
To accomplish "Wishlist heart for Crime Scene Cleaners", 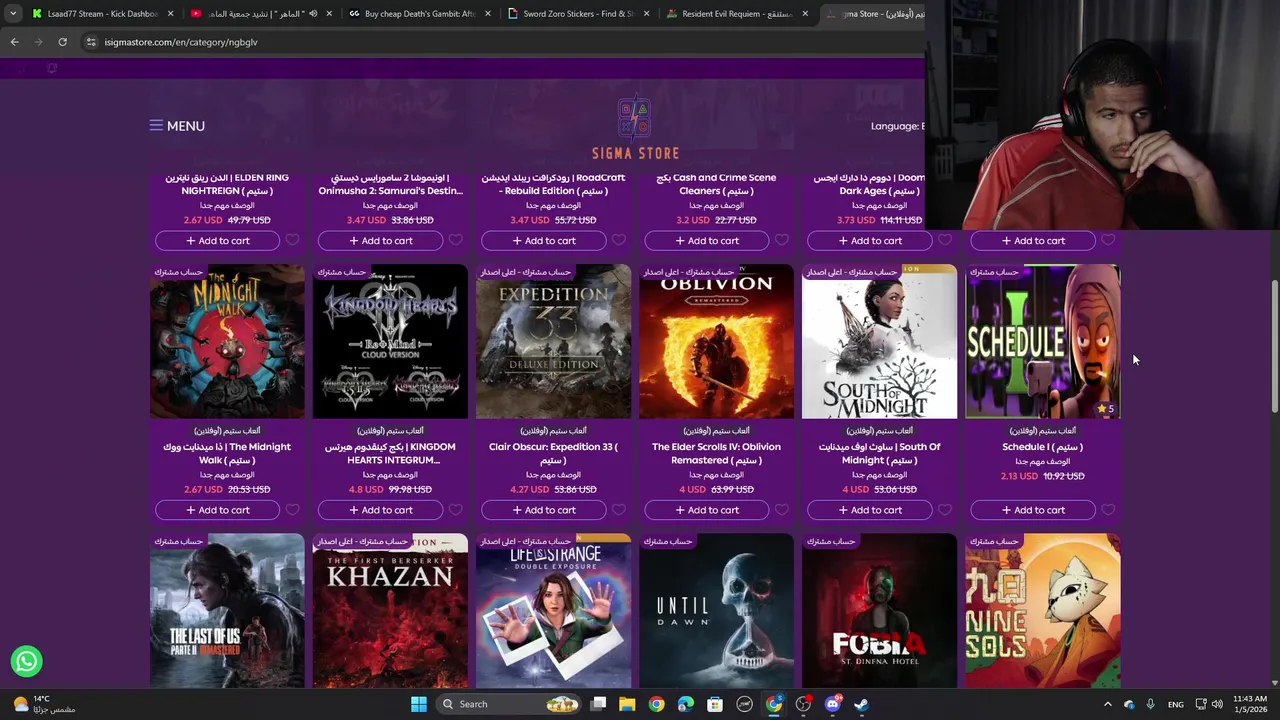I will [781, 240].
